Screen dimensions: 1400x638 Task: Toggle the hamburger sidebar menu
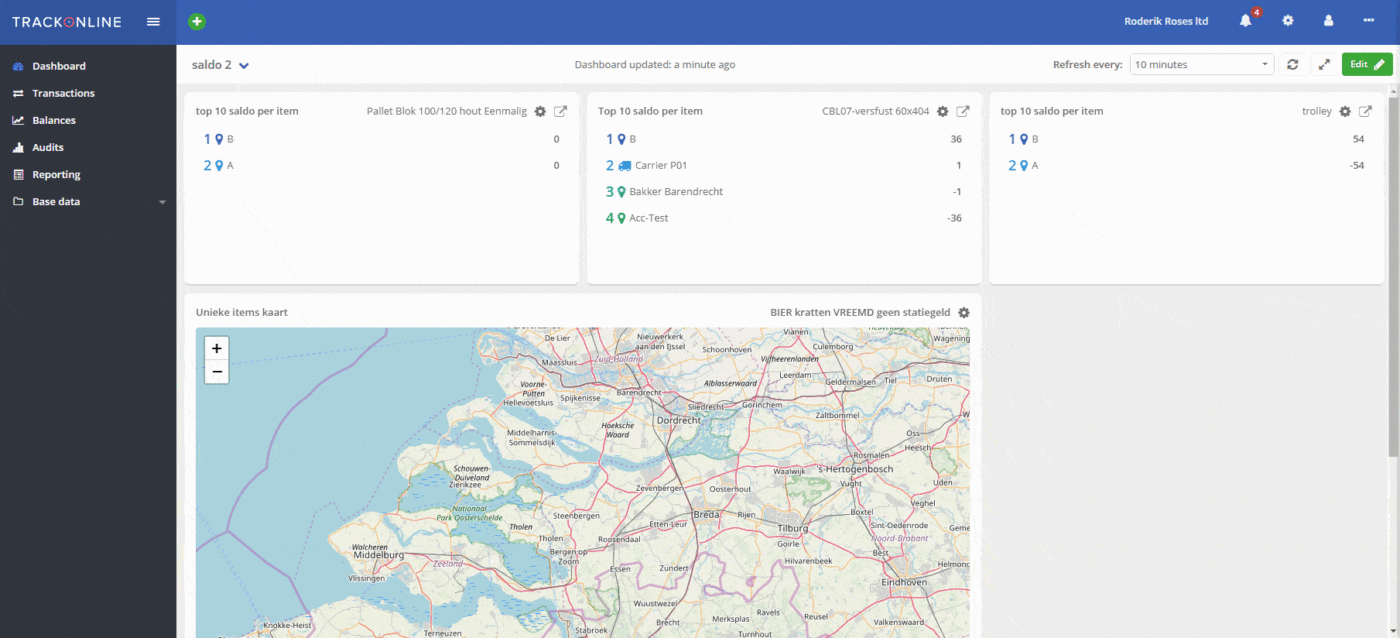(x=153, y=21)
